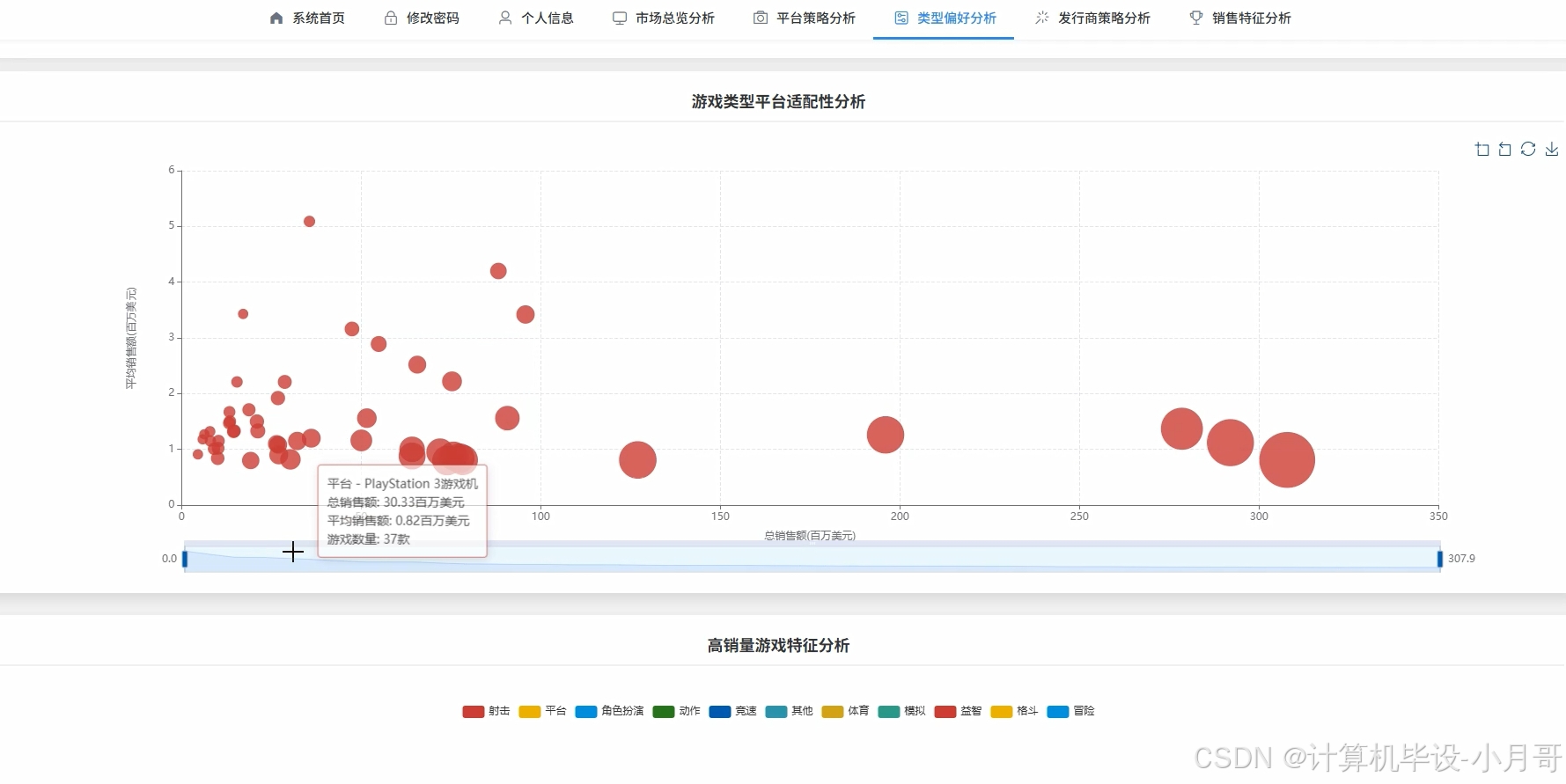
Task: Click the topmost bubble near average sales 5
Action: tap(309, 222)
